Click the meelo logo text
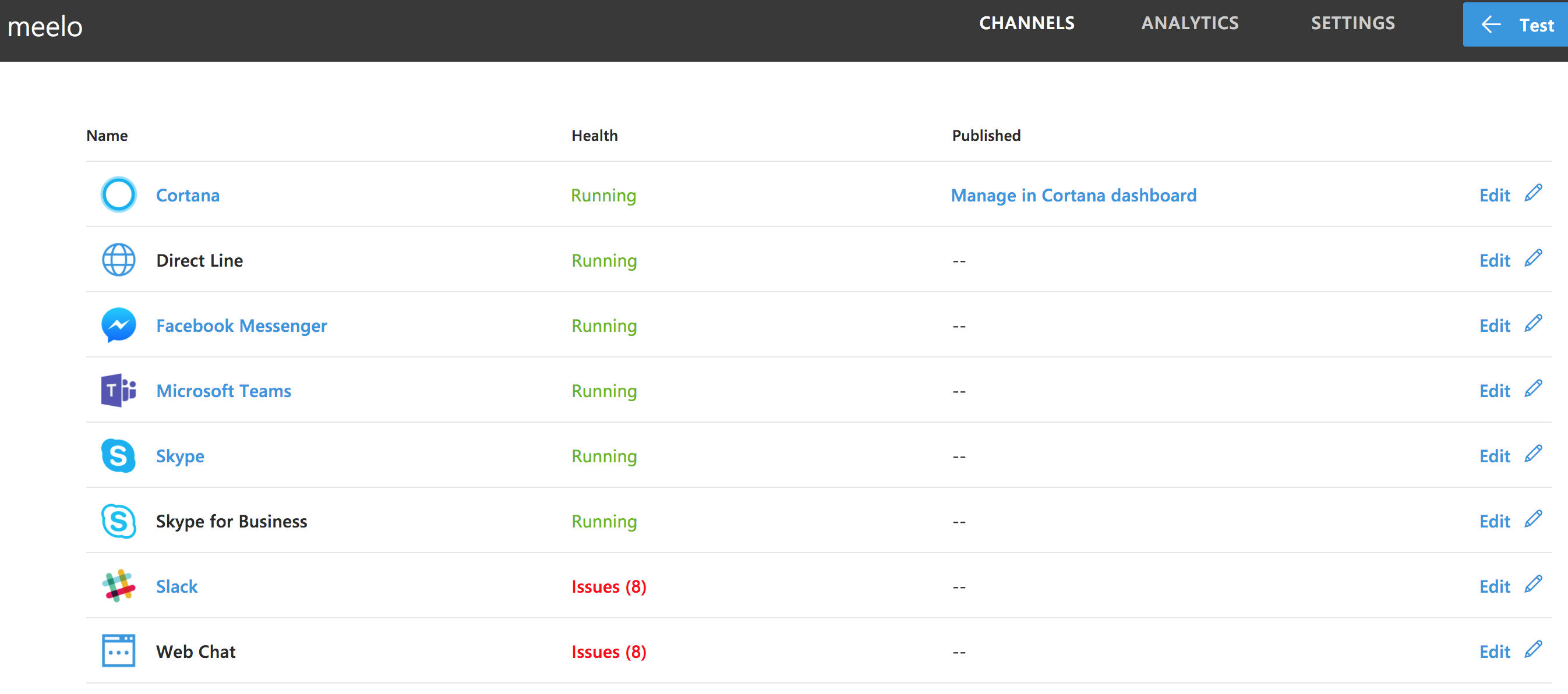 45,27
